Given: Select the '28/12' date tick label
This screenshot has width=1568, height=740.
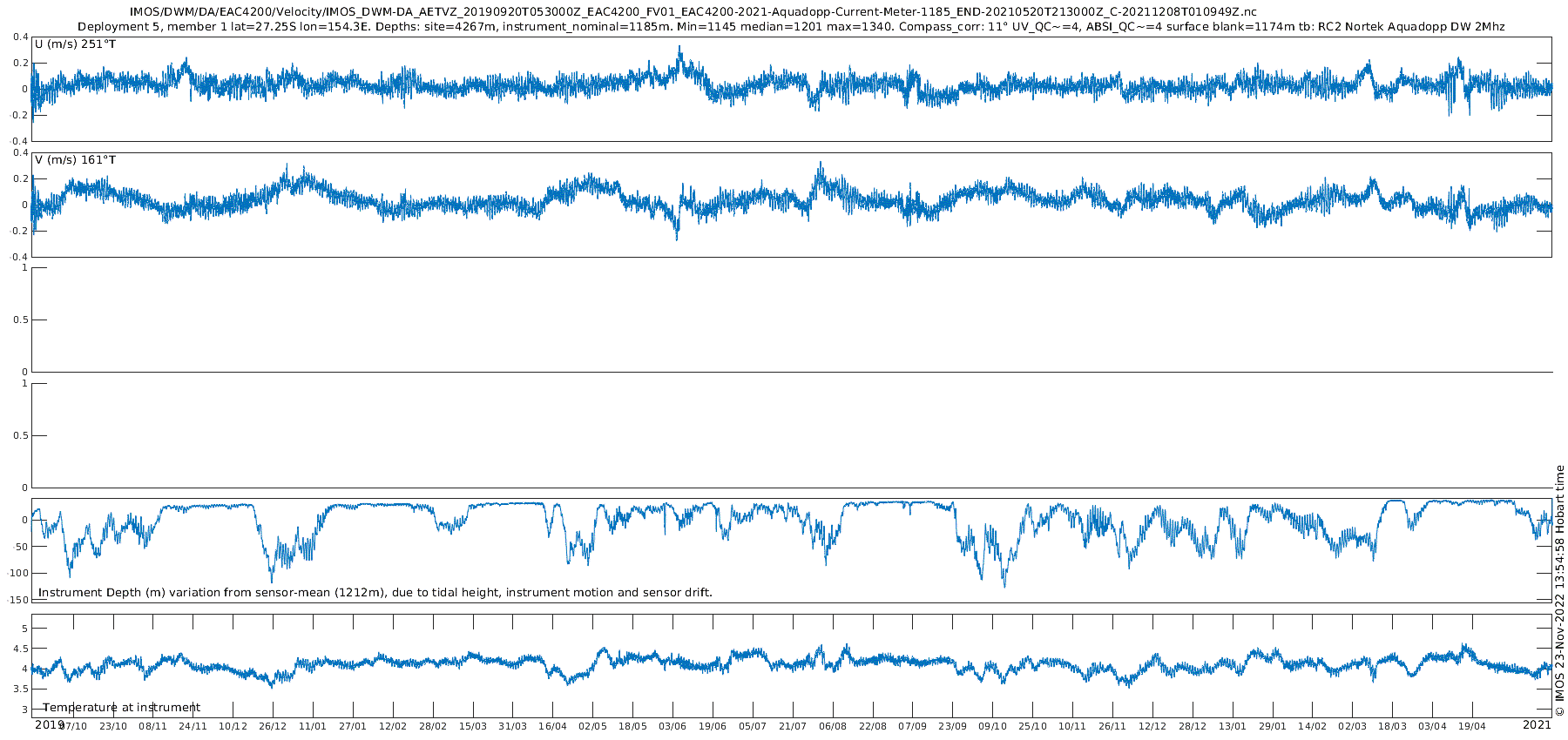Looking at the screenshot, I should (1193, 726).
